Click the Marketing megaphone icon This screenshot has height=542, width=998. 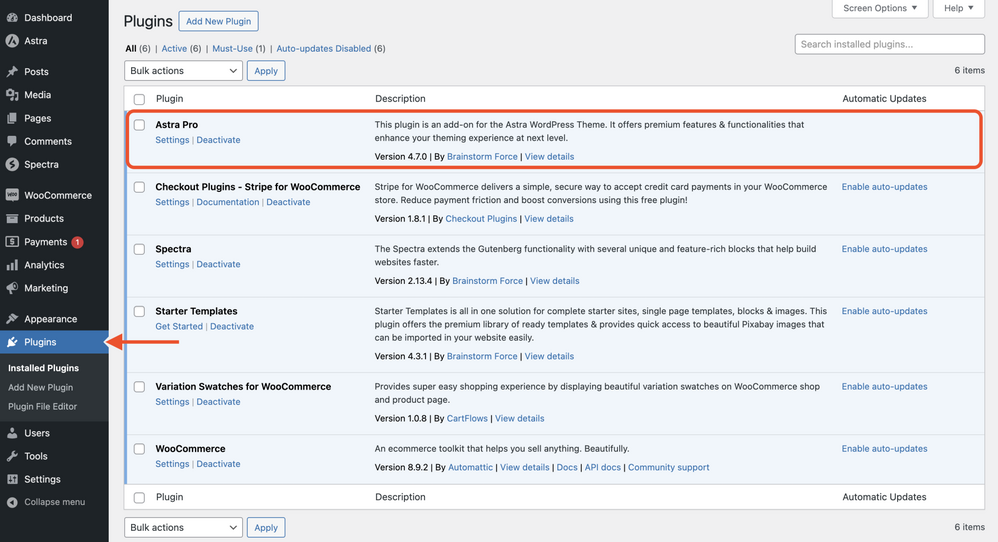click(x=12, y=288)
